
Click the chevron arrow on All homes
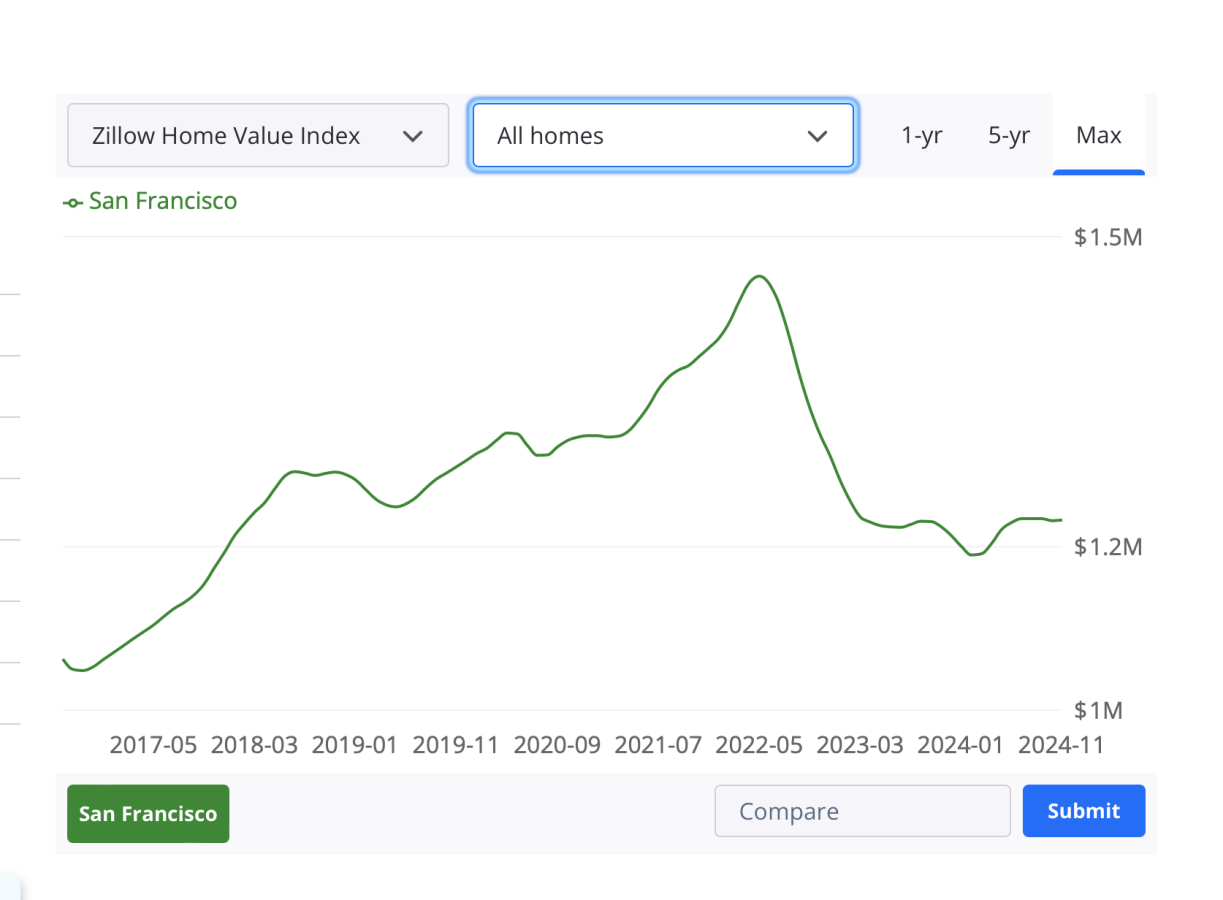tap(817, 136)
